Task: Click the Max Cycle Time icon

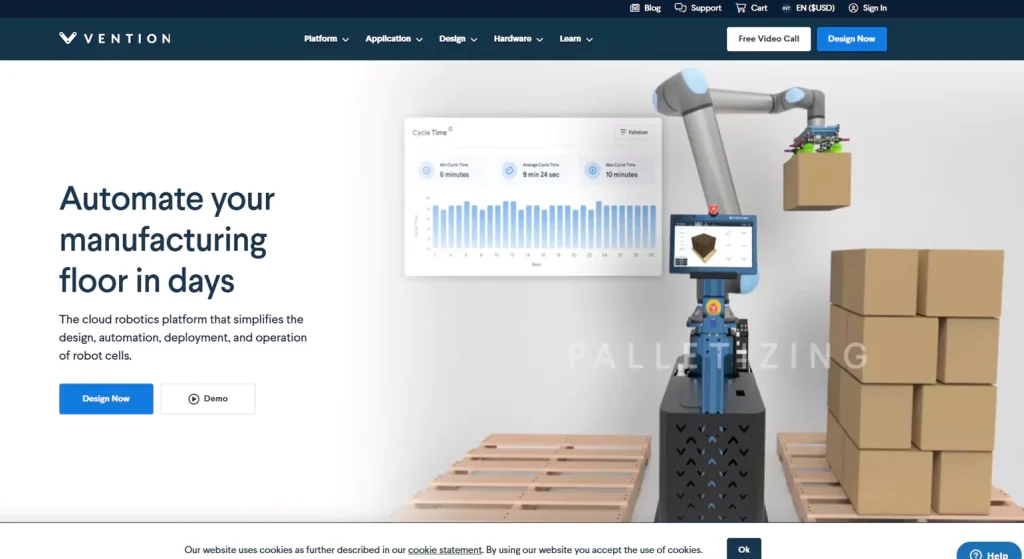Action: point(592,170)
